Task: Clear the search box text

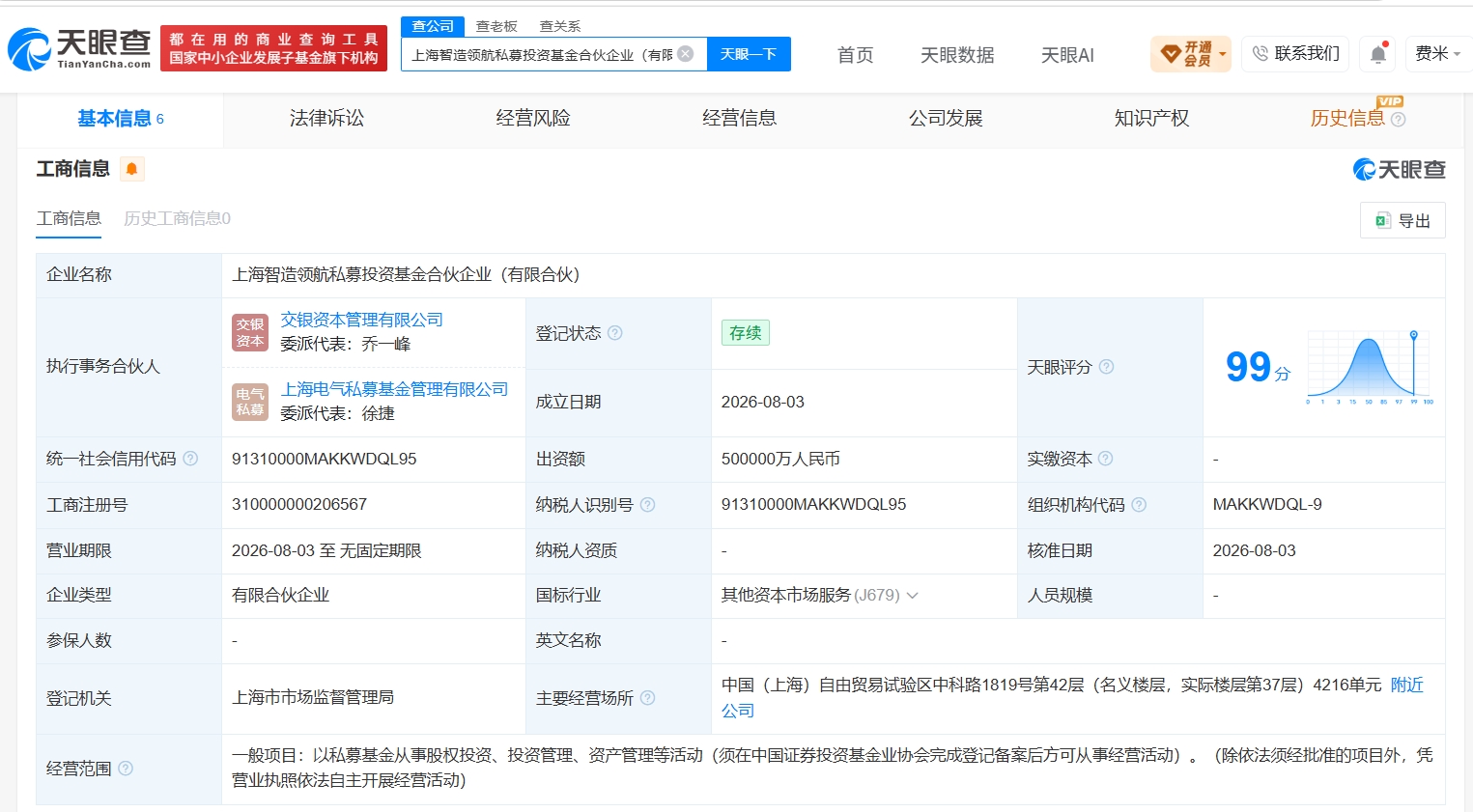Action: 686,54
